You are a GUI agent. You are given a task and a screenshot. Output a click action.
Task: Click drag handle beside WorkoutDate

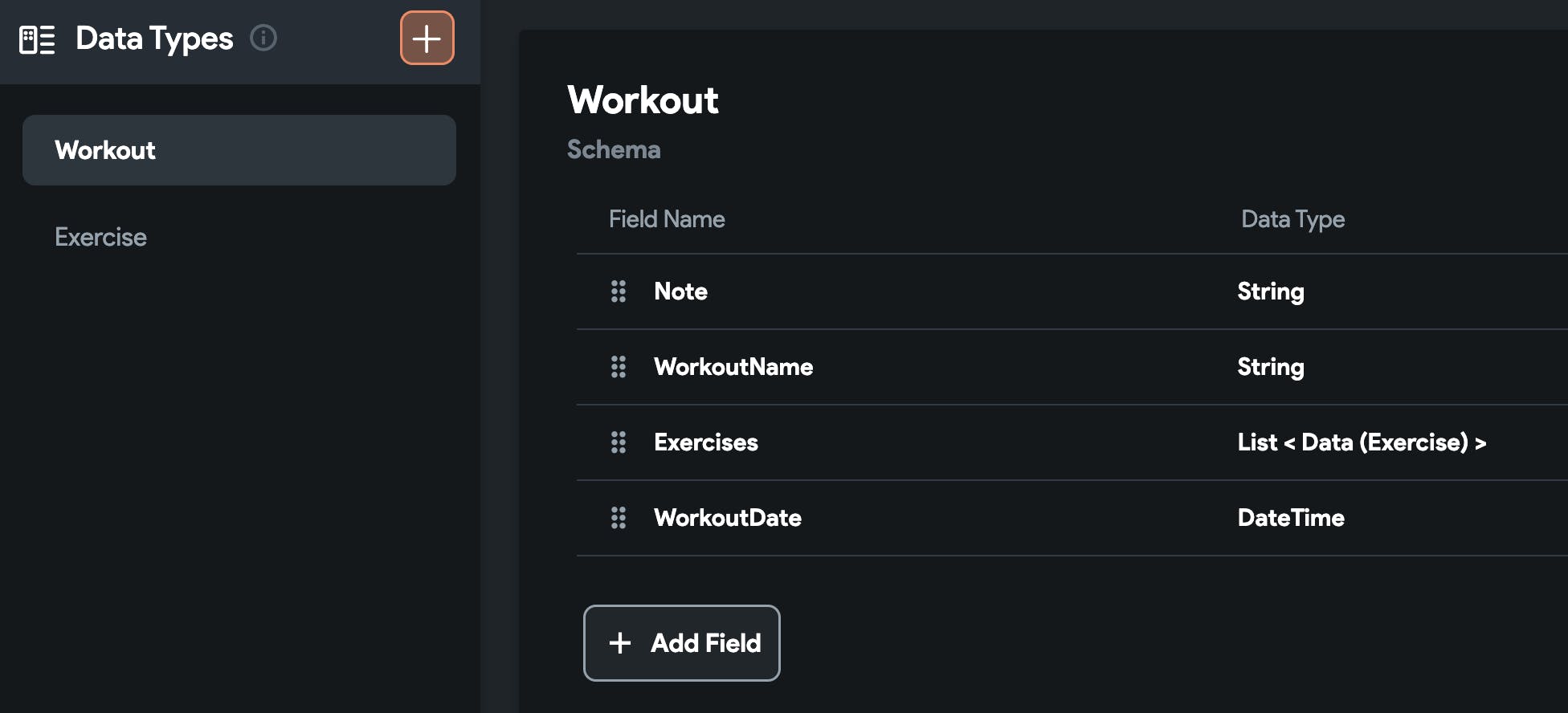619,518
